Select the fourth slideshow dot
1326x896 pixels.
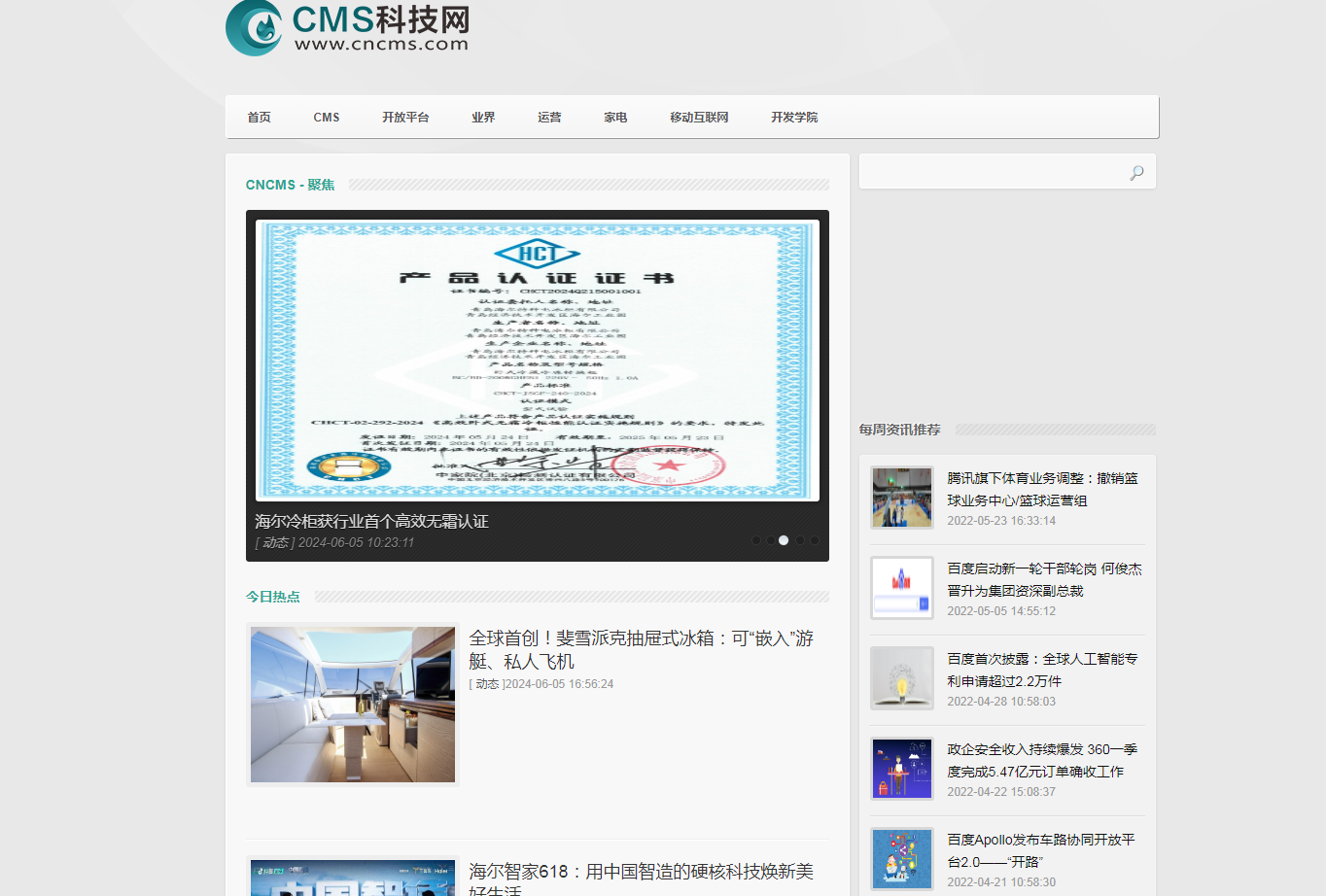[x=800, y=540]
